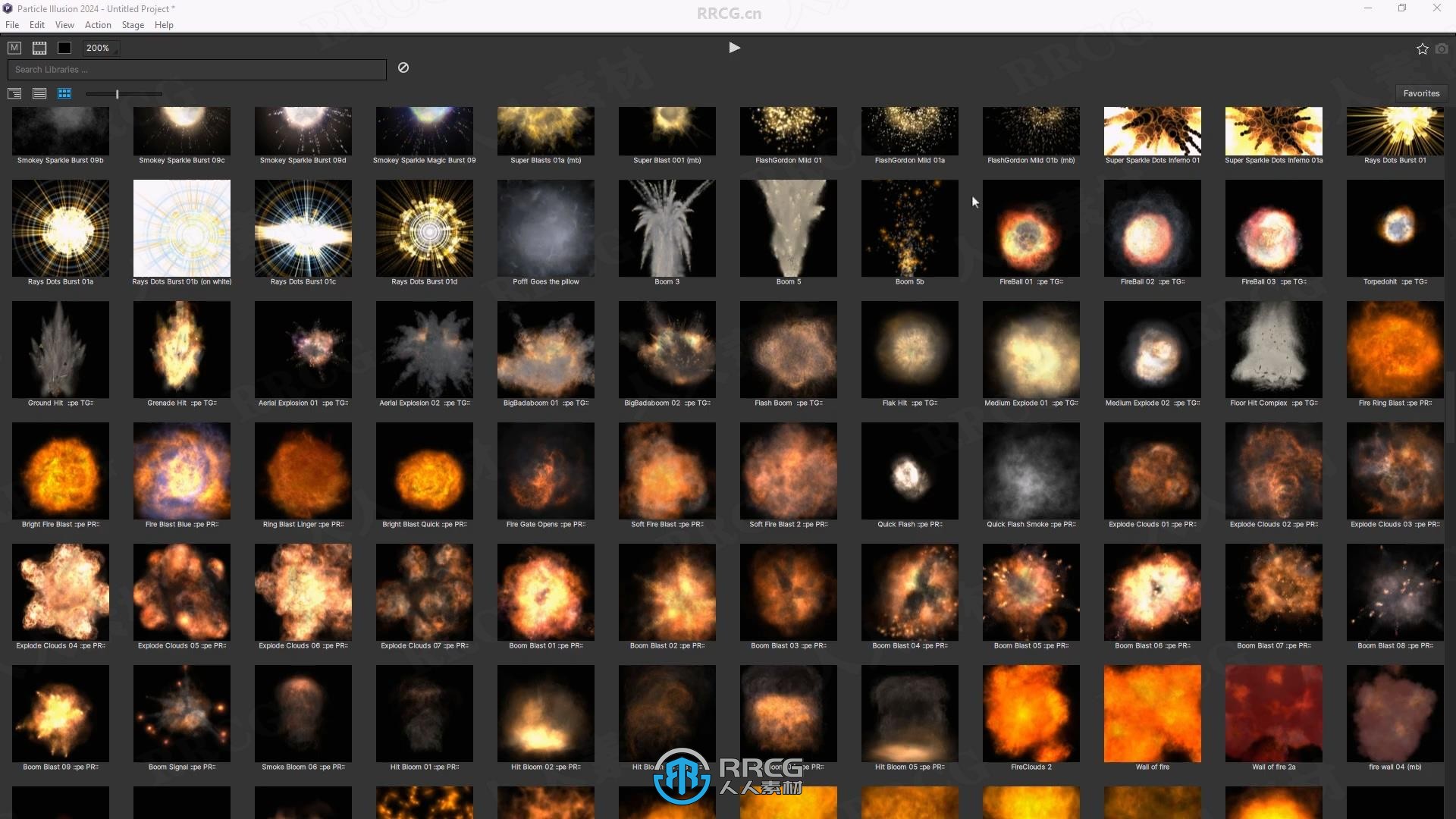Click the M mode icon in toolbar
Screen dimensions: 1456x819
click(x=14, y=48)
